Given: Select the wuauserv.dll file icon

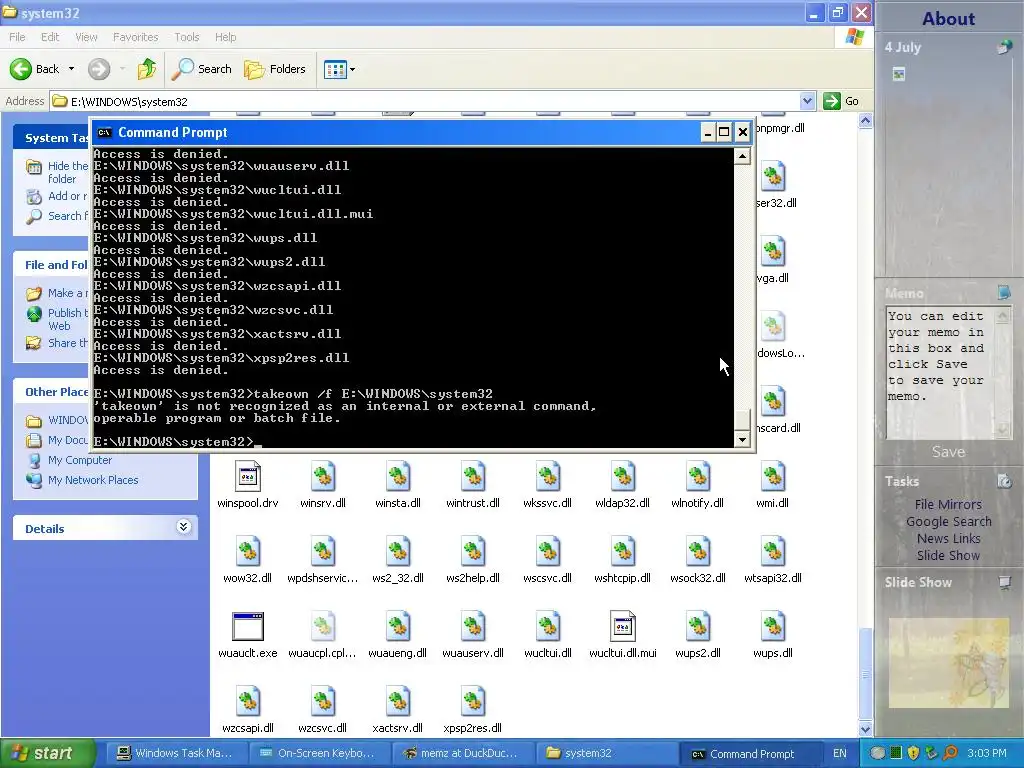Looking at the screenshot, I should (473, 626).
